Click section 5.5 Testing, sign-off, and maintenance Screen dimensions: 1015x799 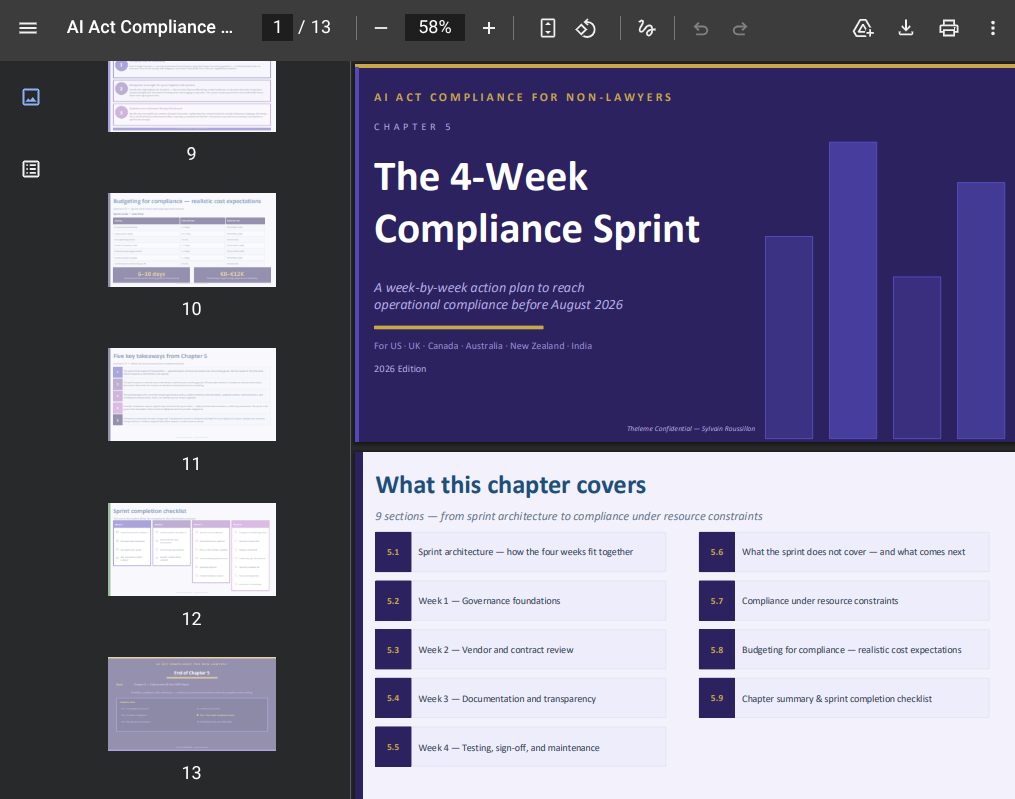point(520,747)
